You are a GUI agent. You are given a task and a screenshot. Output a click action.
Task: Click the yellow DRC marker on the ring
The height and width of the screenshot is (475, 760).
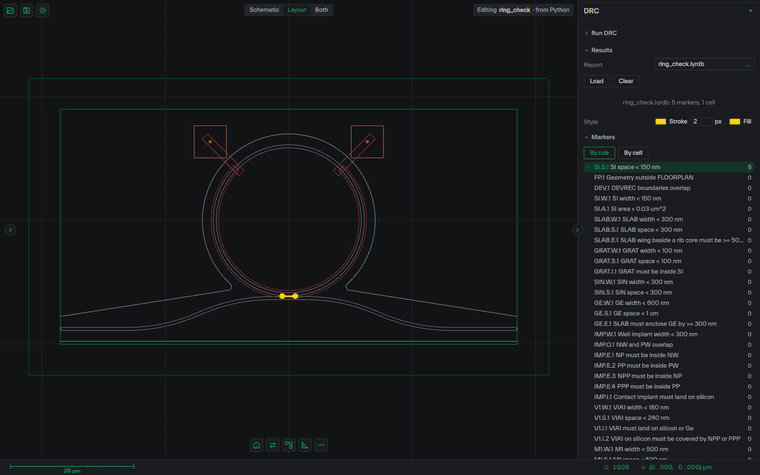[x=289, y=296]
